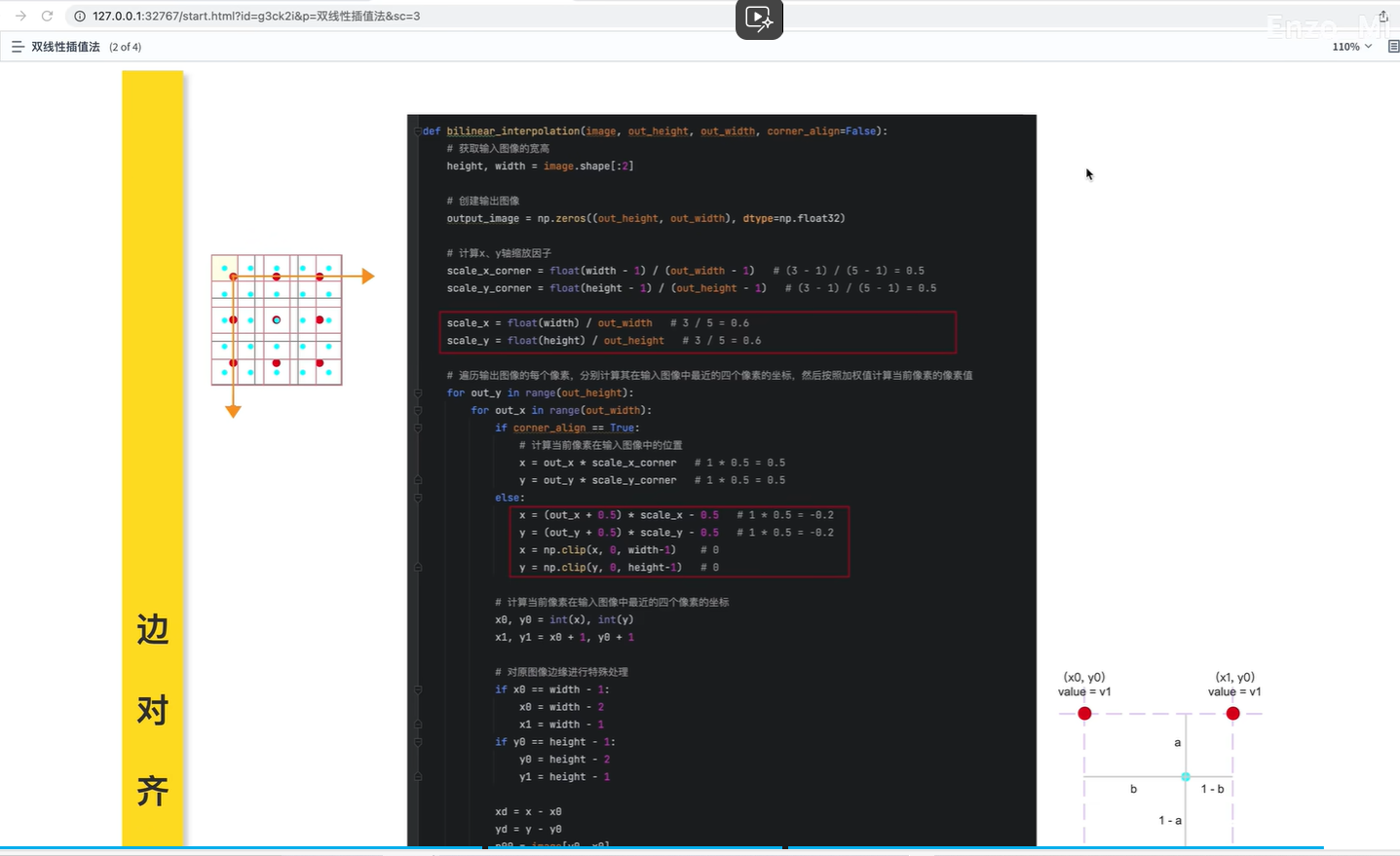This screenshot has height=856, width=1400.
Task: Click the slide counter (2 of 4)
Action: [x=125, y=47]
